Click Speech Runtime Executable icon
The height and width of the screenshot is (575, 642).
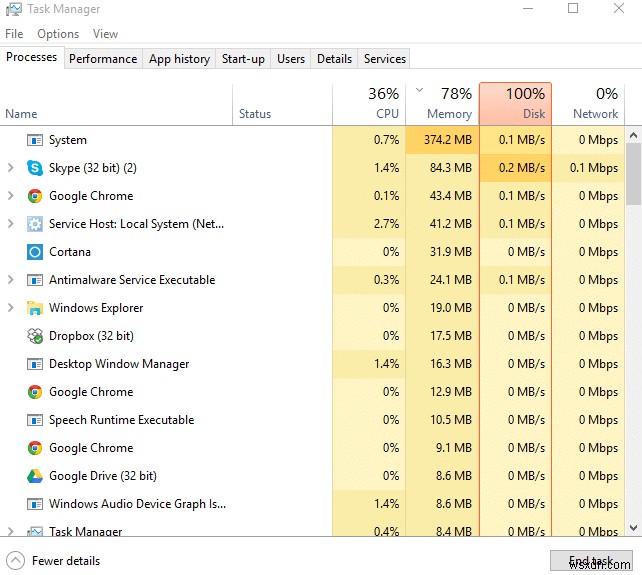(x=35, y=420)
